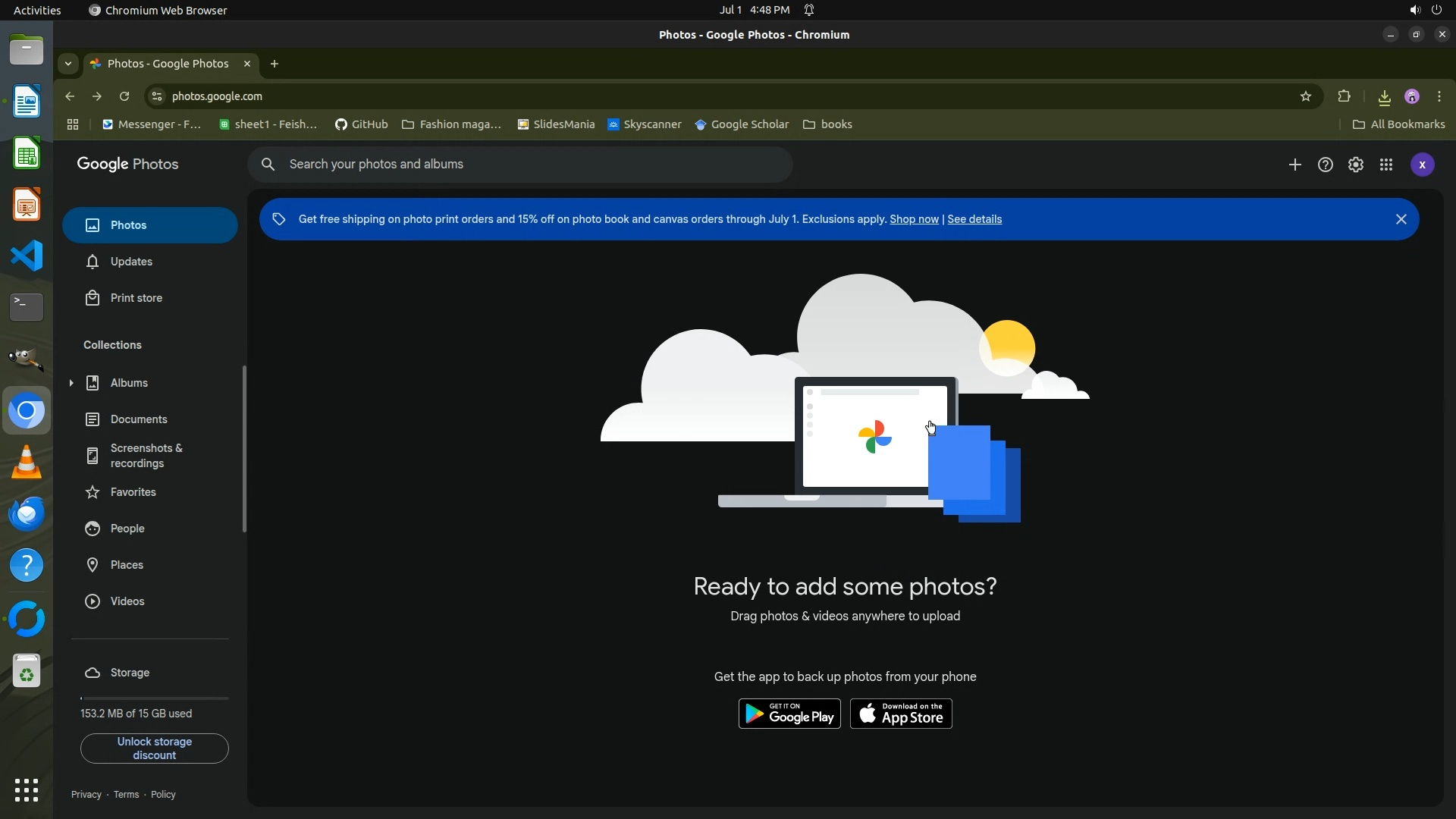Click the storage usage progress bar
Image resolution: width=1456 pixels, height=819 pixels.
pyautogui.click(x=154, y=698)
